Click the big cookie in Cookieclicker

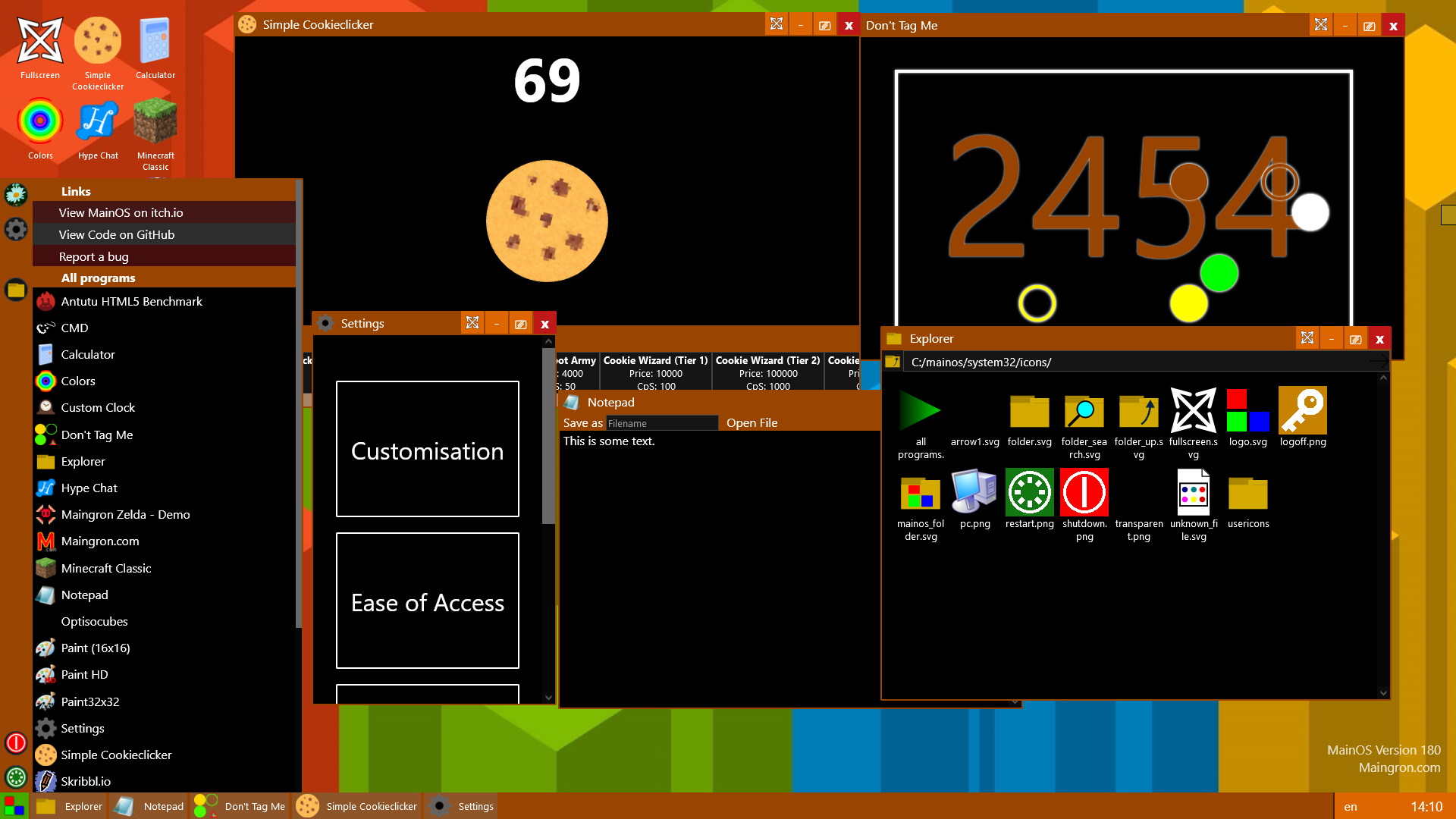(x=547, y=221)
